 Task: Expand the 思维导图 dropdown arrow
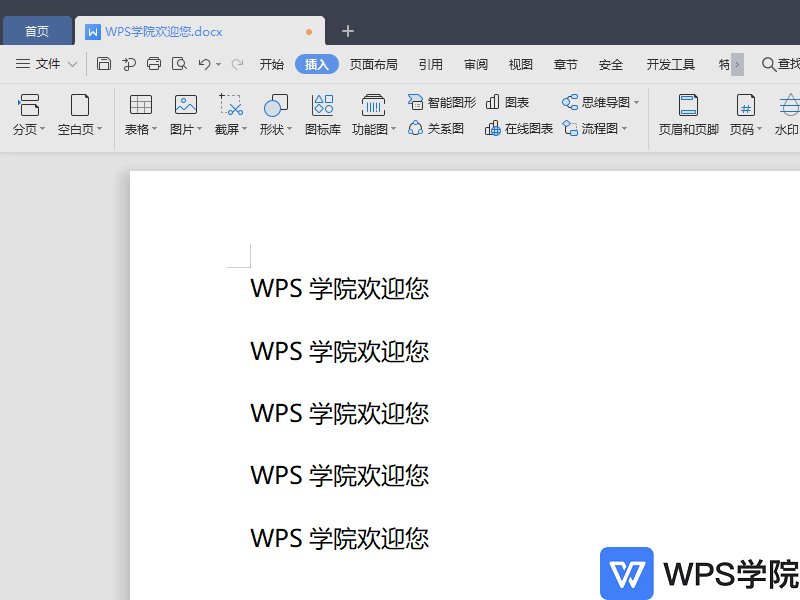(x=636, y=103)
